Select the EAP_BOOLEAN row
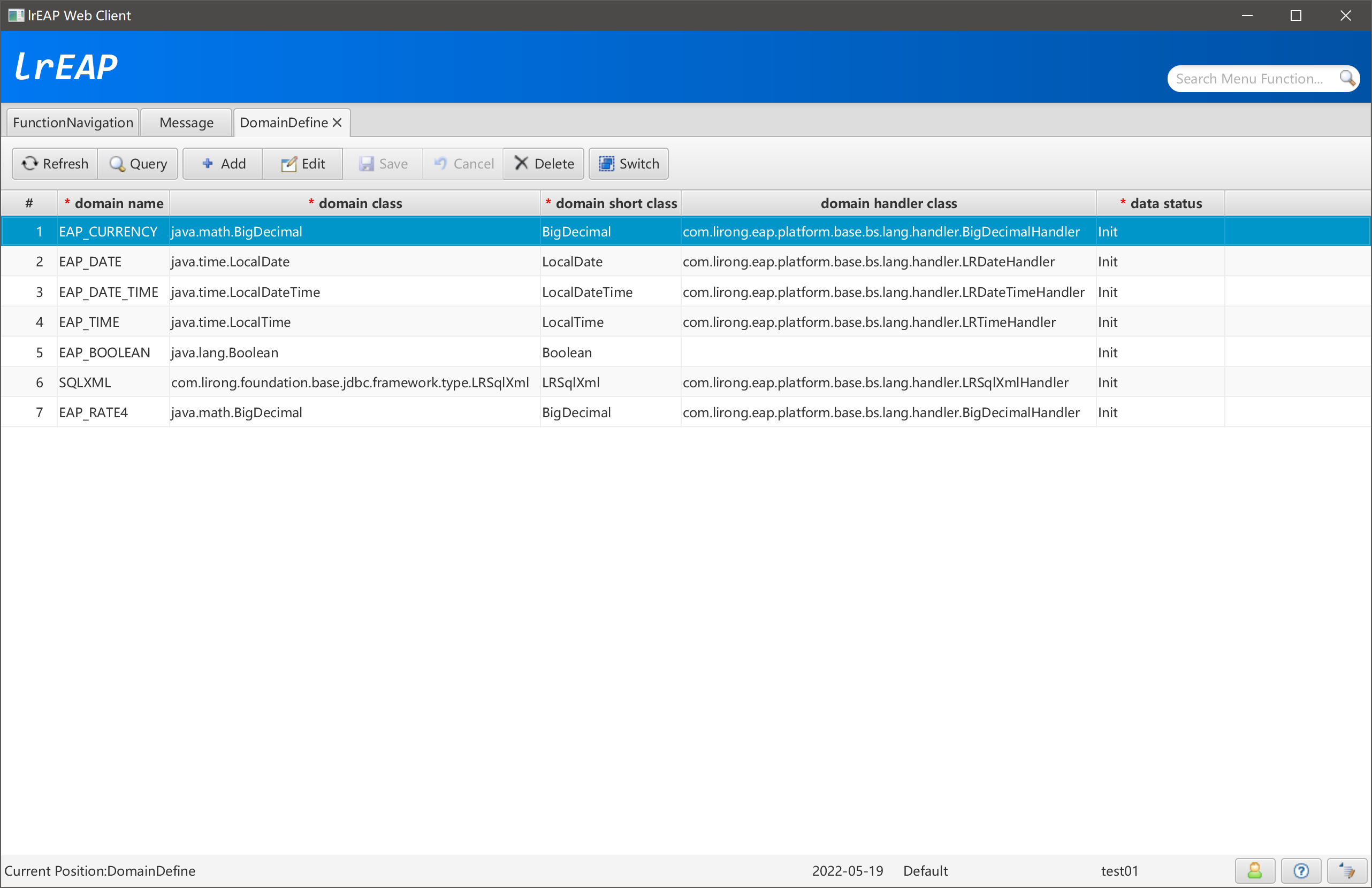Image resolution: width=1372 pixels, height=888 pixels. pos(686,353)
